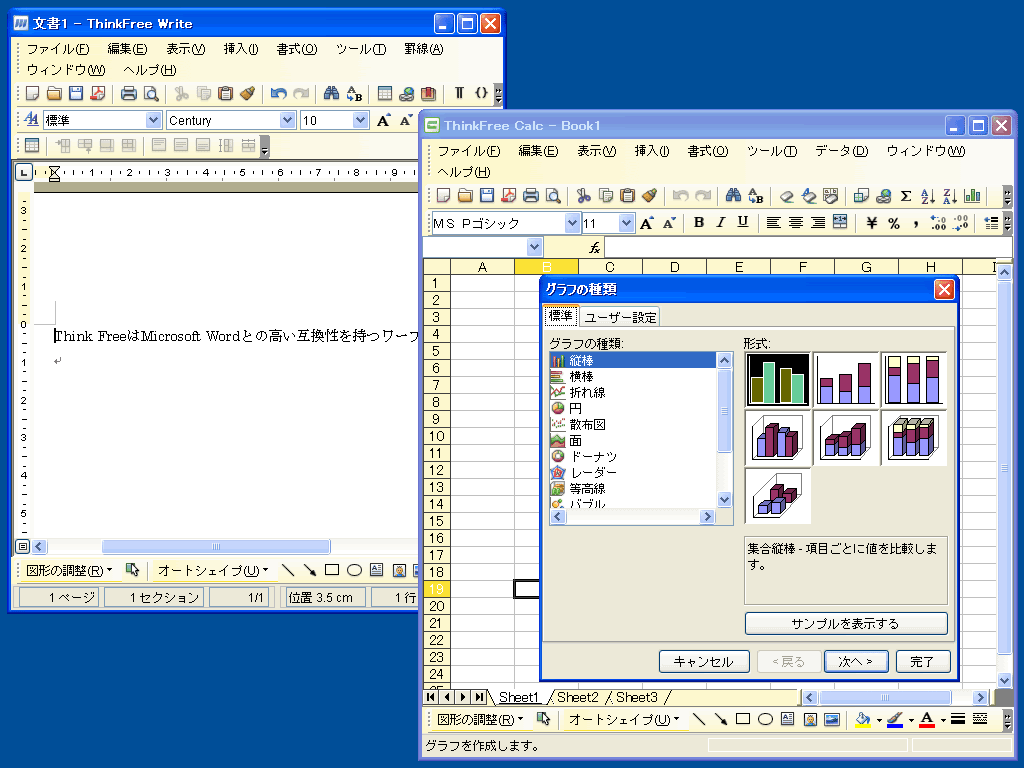
Task: Click the Sort ascending icon in Calc
Action: [927, 195]
